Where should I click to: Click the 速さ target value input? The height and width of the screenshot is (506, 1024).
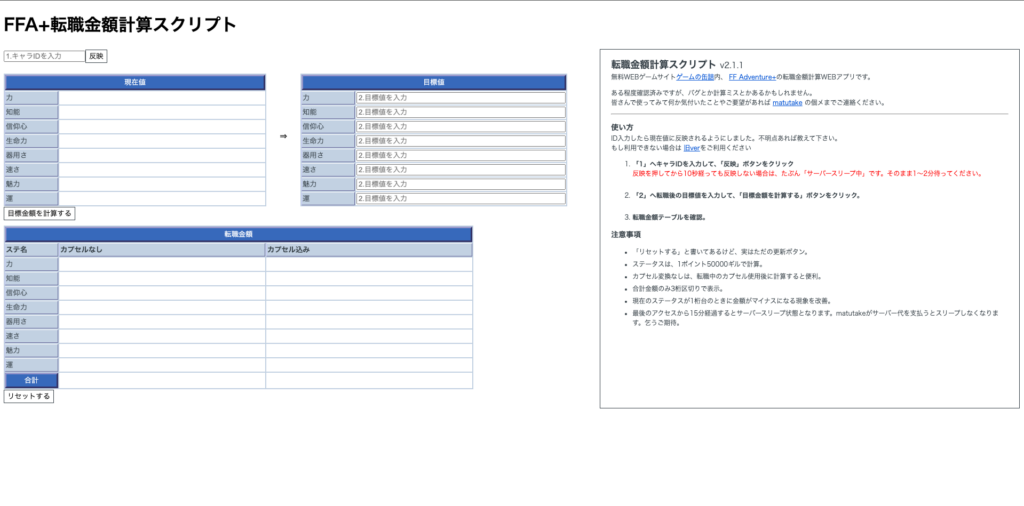(x=460, y=170)
